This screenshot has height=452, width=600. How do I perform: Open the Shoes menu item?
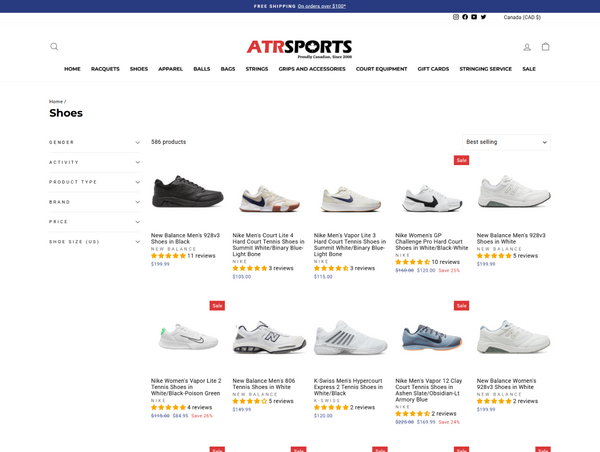click(x=139, y=69)
